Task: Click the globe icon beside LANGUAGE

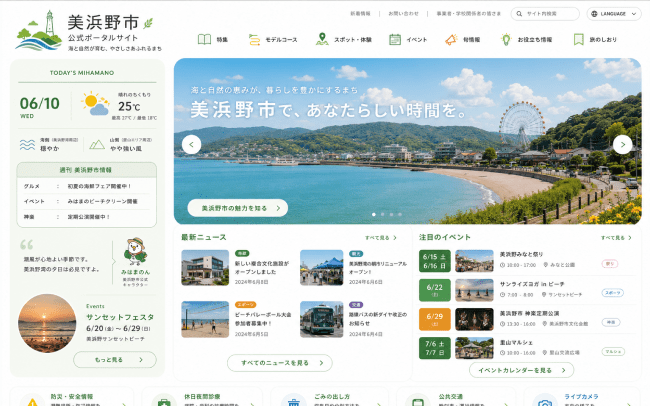Action: pos(594,14)
